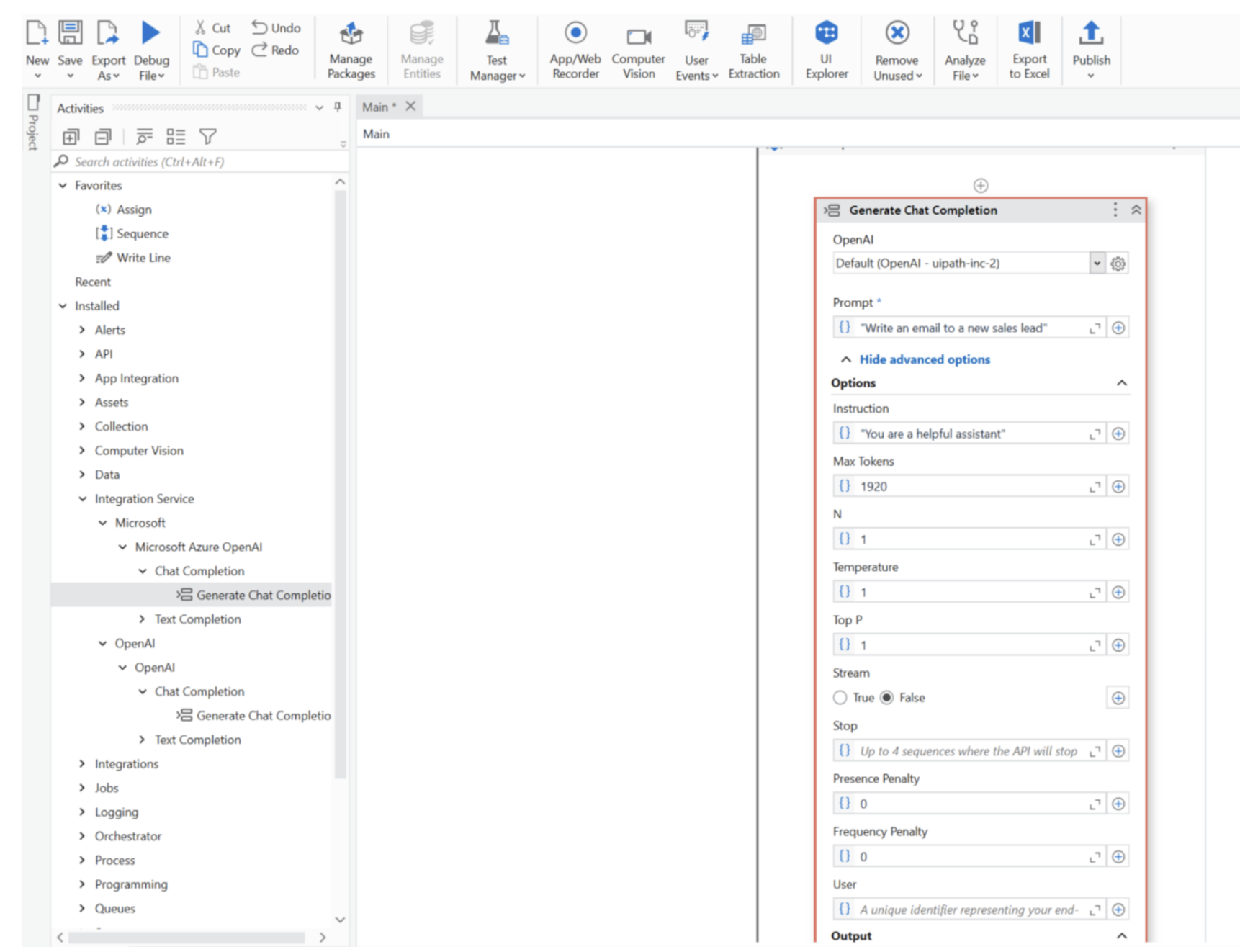Click plus button beside Stream
The width and height of the screenshot is (1240, 952).
point(1118,698)
